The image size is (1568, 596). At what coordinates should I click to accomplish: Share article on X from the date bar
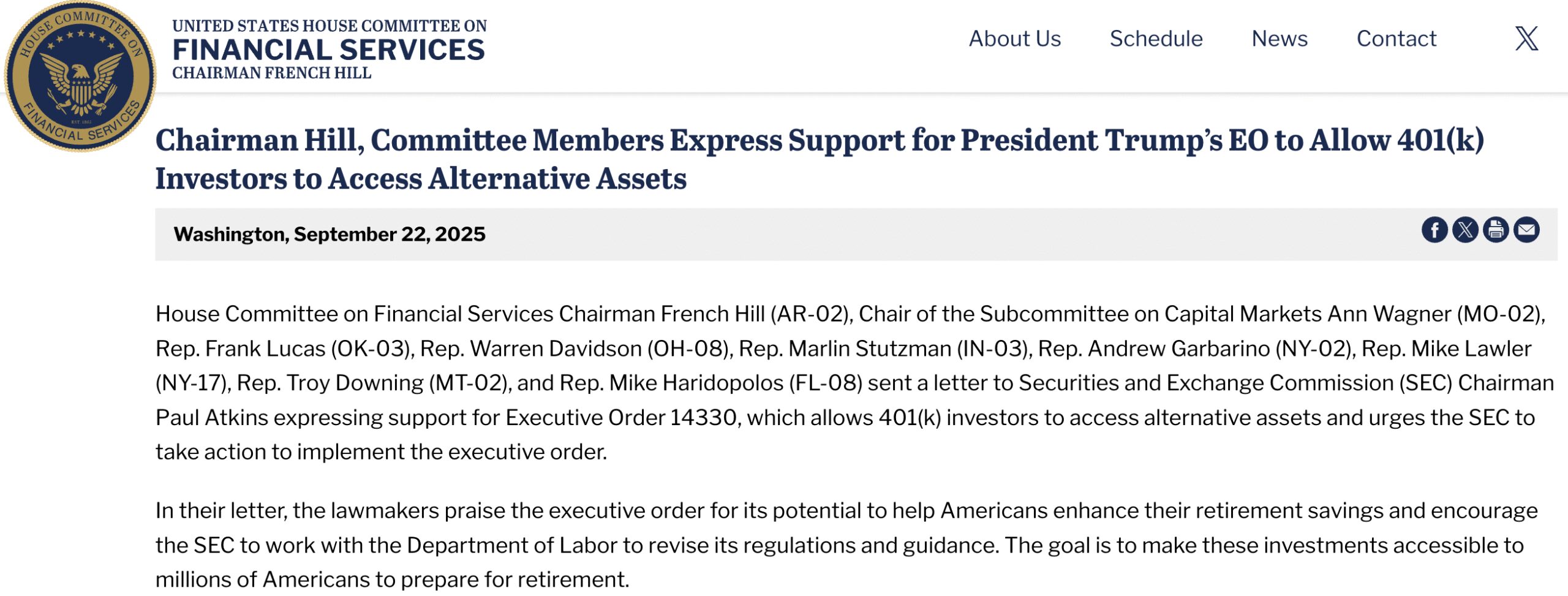pyautogui.click(x=1465, y=230)
